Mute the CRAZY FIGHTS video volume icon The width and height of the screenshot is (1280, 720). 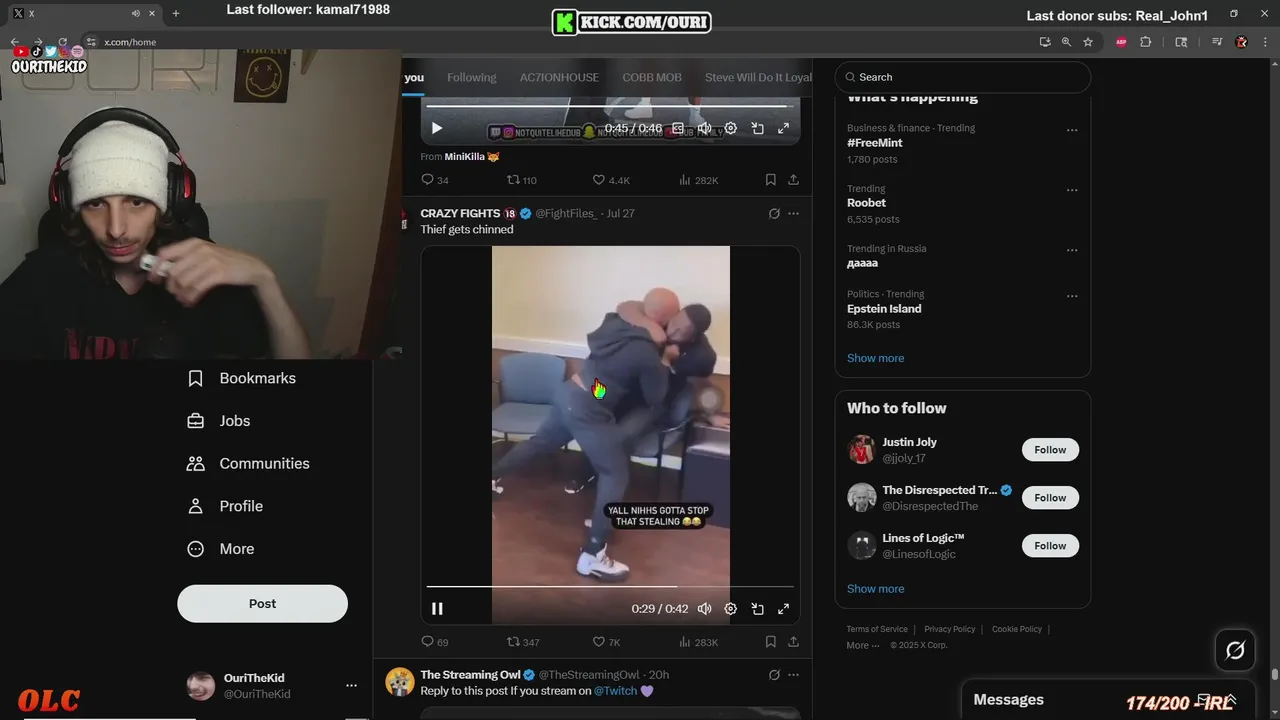point(704,608)
